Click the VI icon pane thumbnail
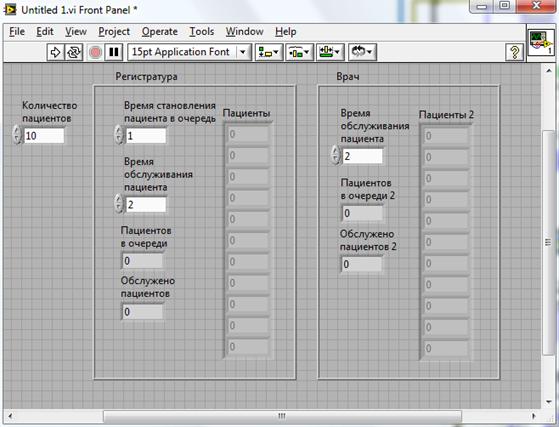This screenshot has height=427, width=559. click(541, 42)
